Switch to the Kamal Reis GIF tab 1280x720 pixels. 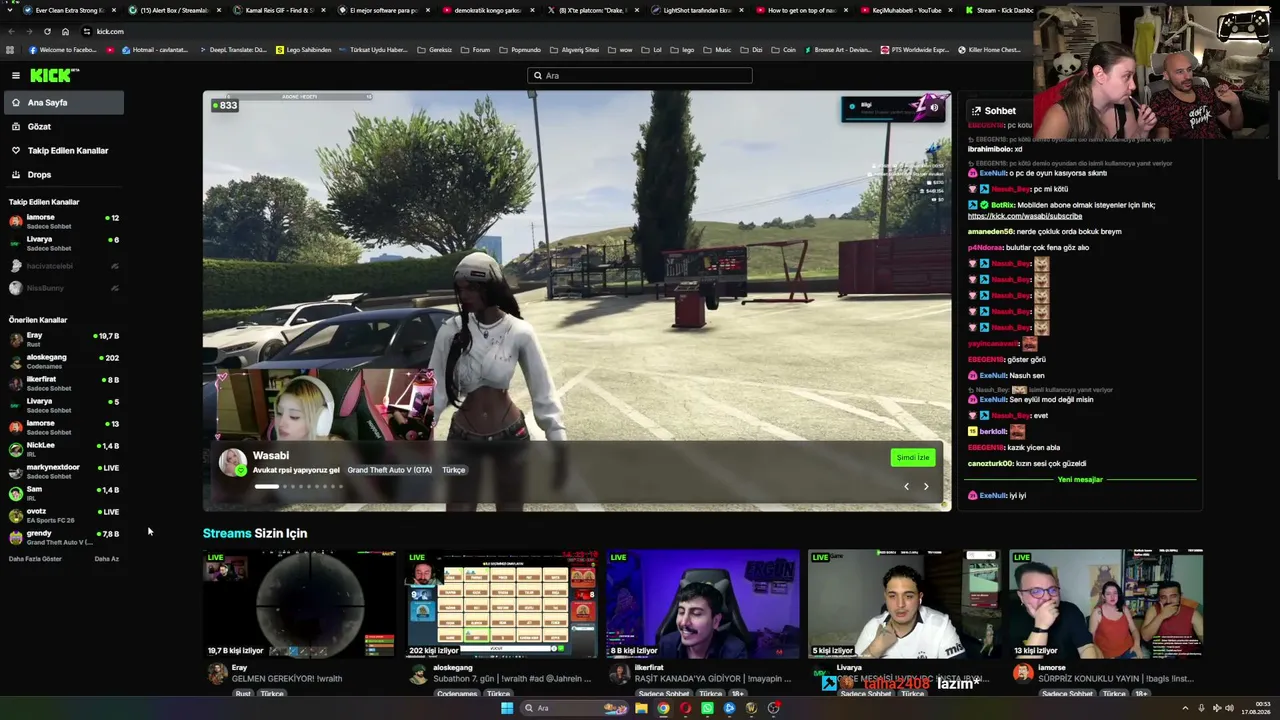click(x=278, y=10)
